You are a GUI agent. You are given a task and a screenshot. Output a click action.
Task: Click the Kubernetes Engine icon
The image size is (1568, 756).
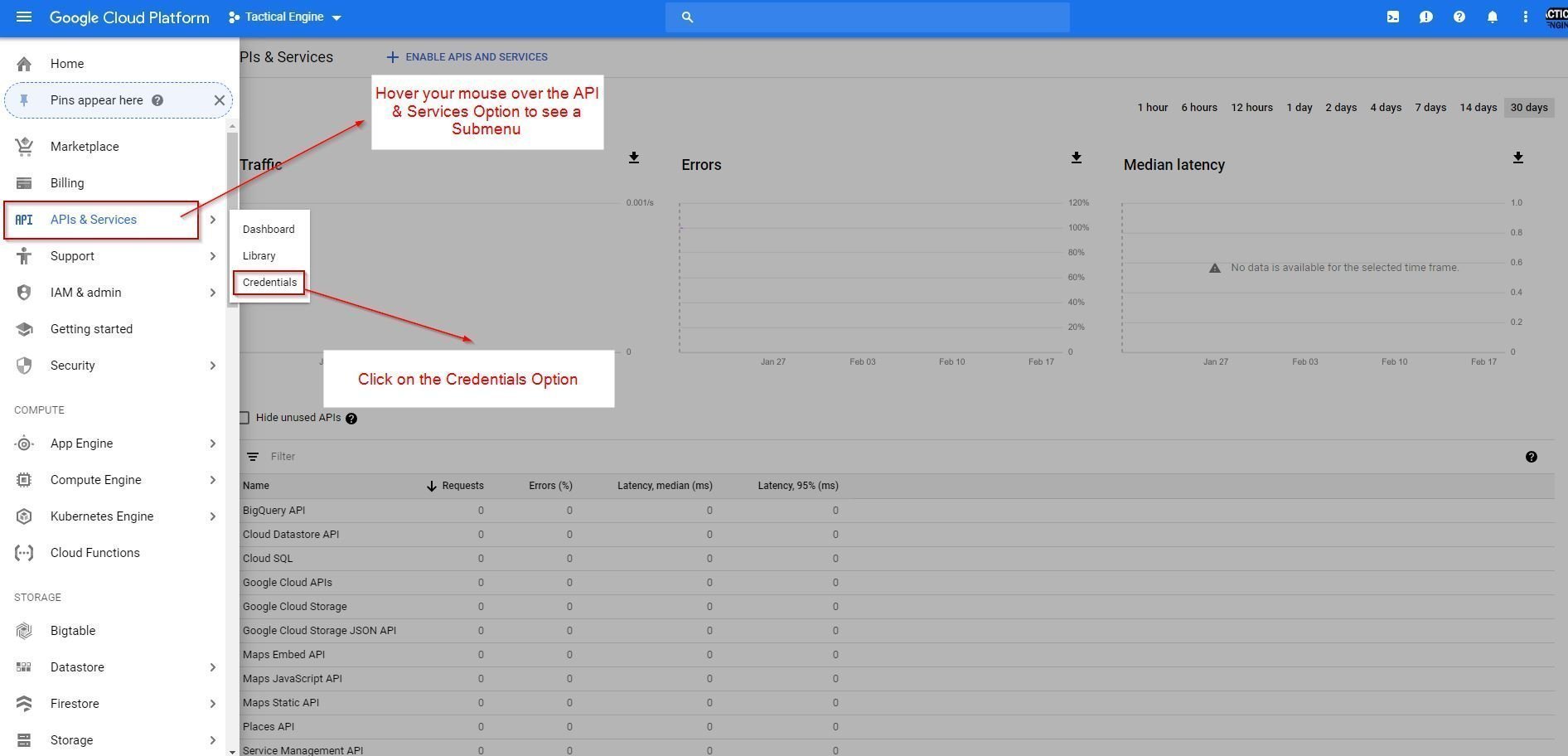[x=24, y=516]
